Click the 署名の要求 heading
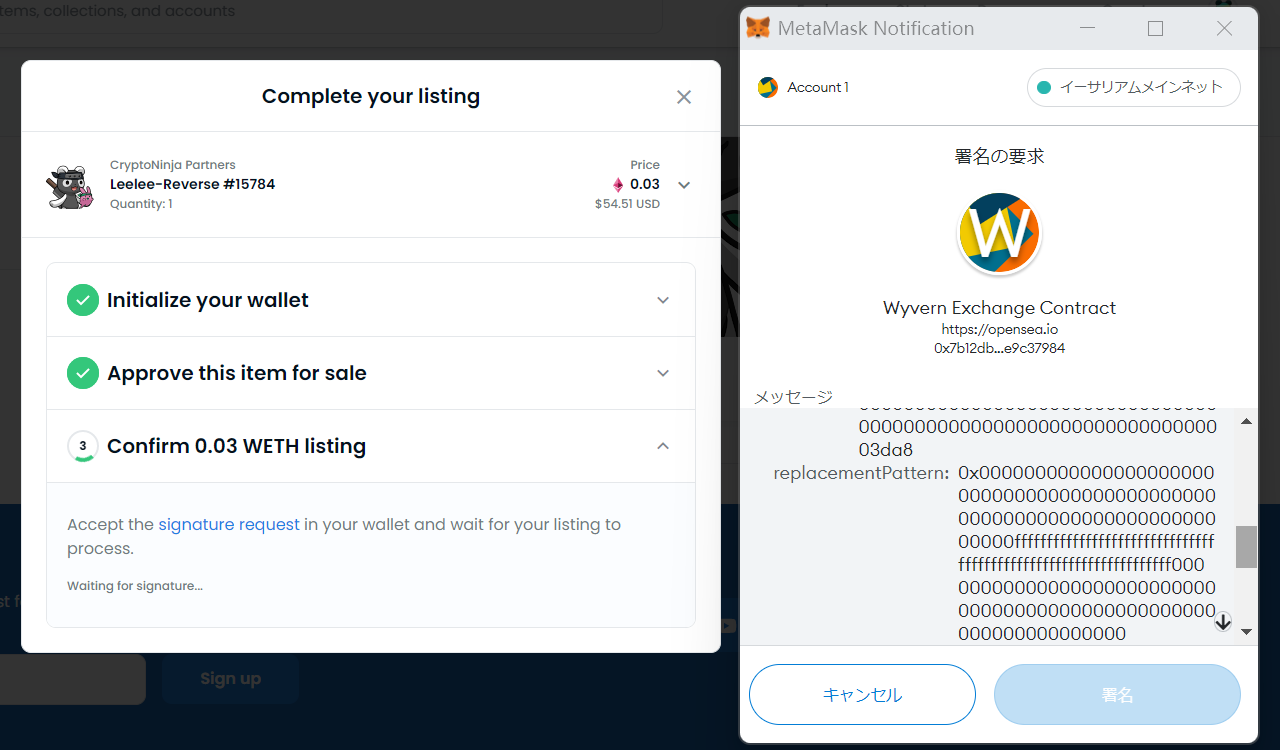This screenshot has height=750, width=1280. (x=999, y=157)
